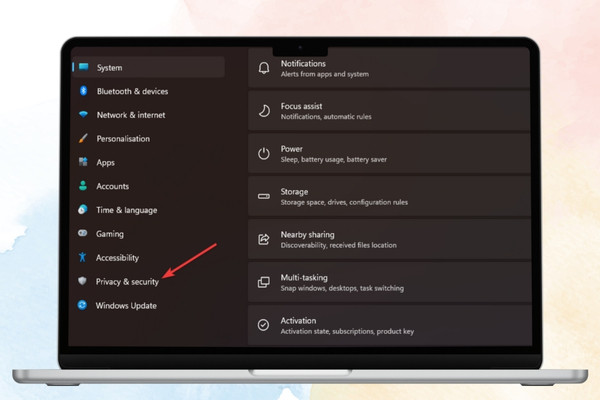
Task: Click 'Snap windows, desktops, task switching' text
Action: (342, 288)
